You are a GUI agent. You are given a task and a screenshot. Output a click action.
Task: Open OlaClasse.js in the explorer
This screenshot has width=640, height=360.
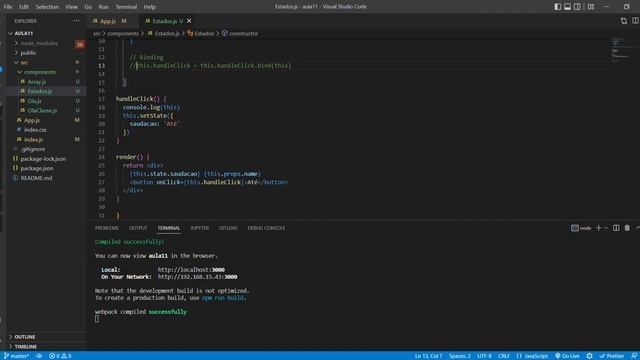pos(42,110)
